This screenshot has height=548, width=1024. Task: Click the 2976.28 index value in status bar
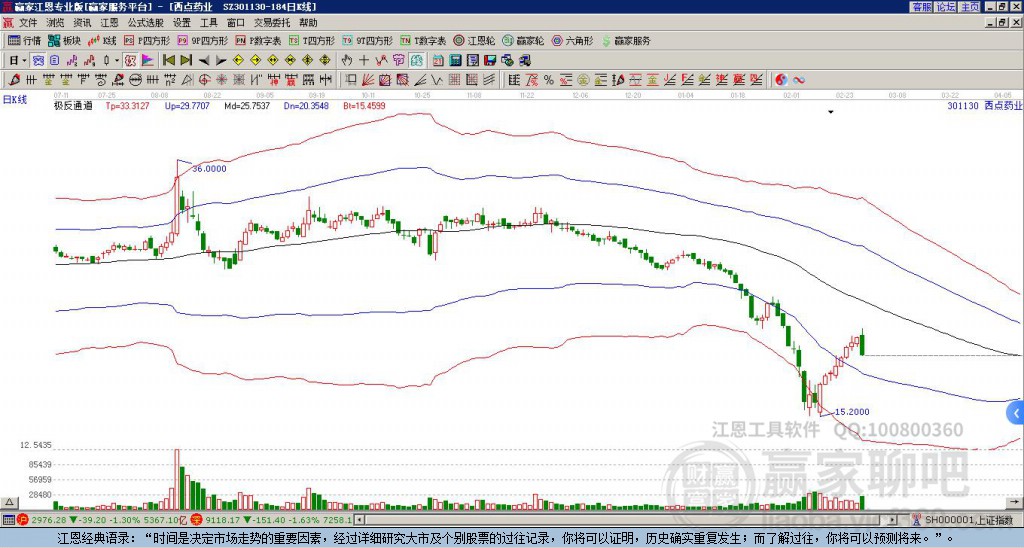pyautogui.click(x=49, y=520)
